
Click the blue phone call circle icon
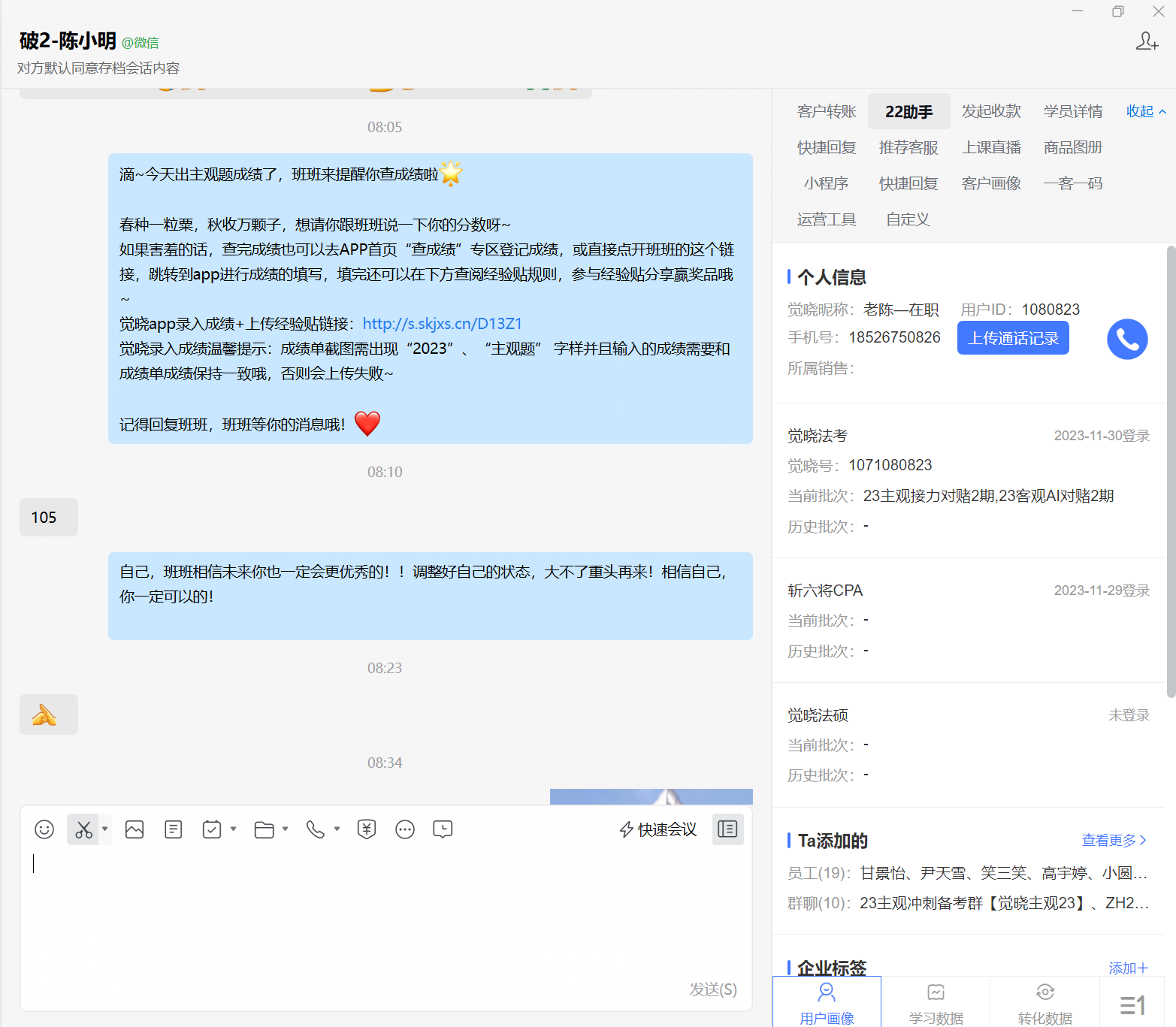point(1127,340)
